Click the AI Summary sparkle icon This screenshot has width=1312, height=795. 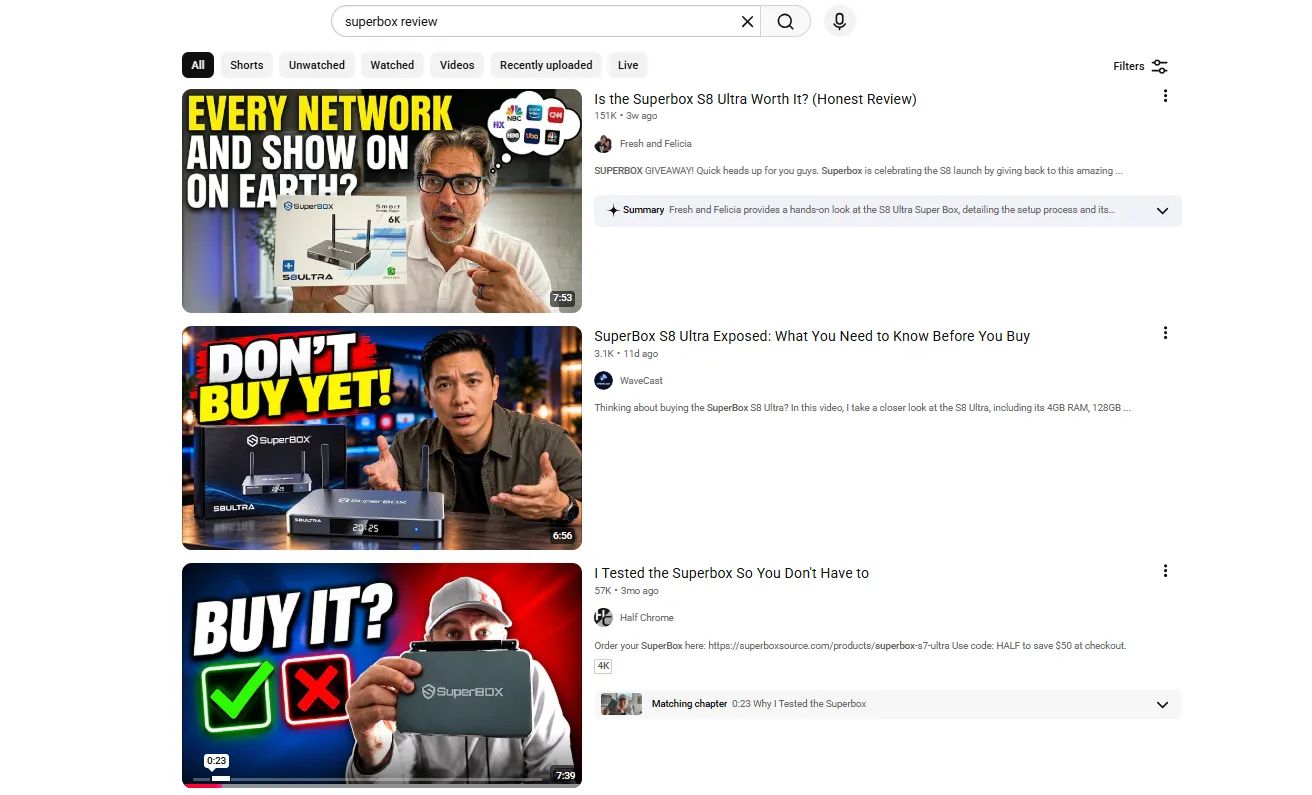613,211
